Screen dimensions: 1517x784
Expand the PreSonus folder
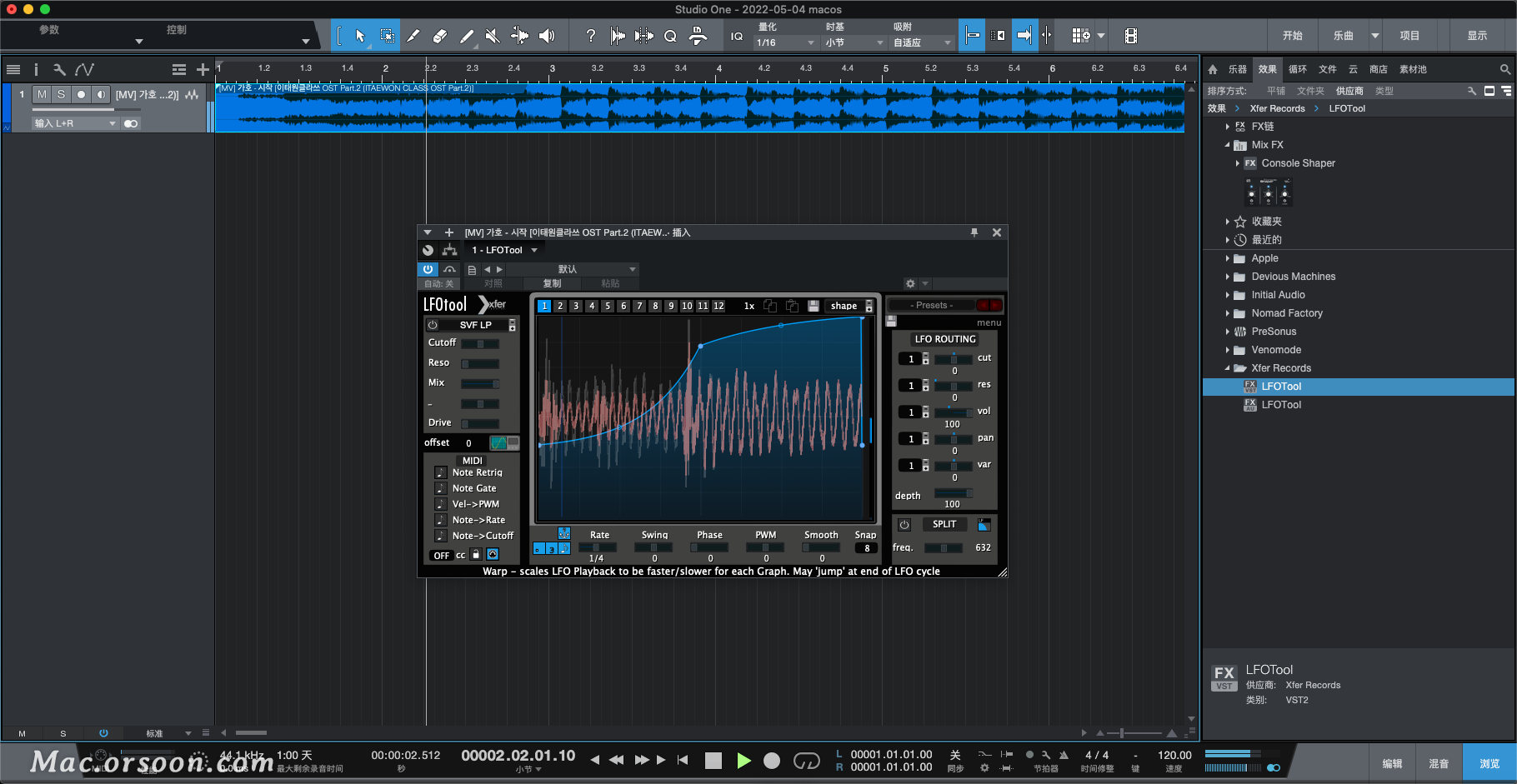click(1227, 332)
